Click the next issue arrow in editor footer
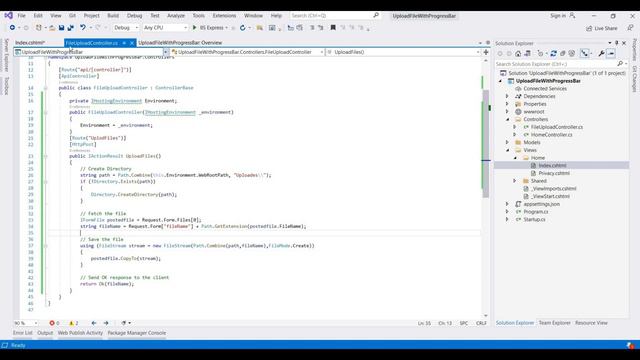Image resolution: width=640 pixels, height=360 pixels. (106, 323)
